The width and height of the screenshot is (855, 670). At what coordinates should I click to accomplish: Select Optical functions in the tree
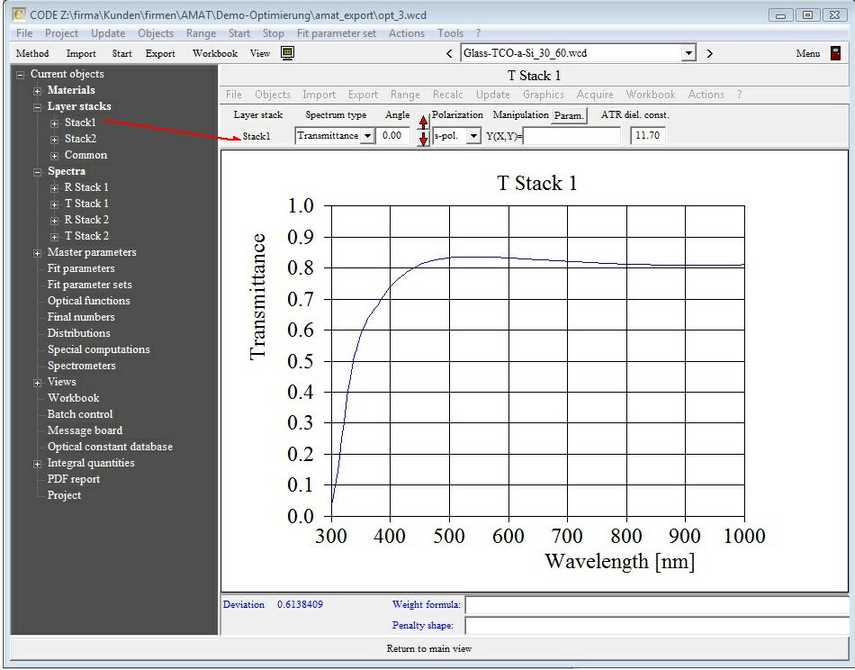(88, 300)
